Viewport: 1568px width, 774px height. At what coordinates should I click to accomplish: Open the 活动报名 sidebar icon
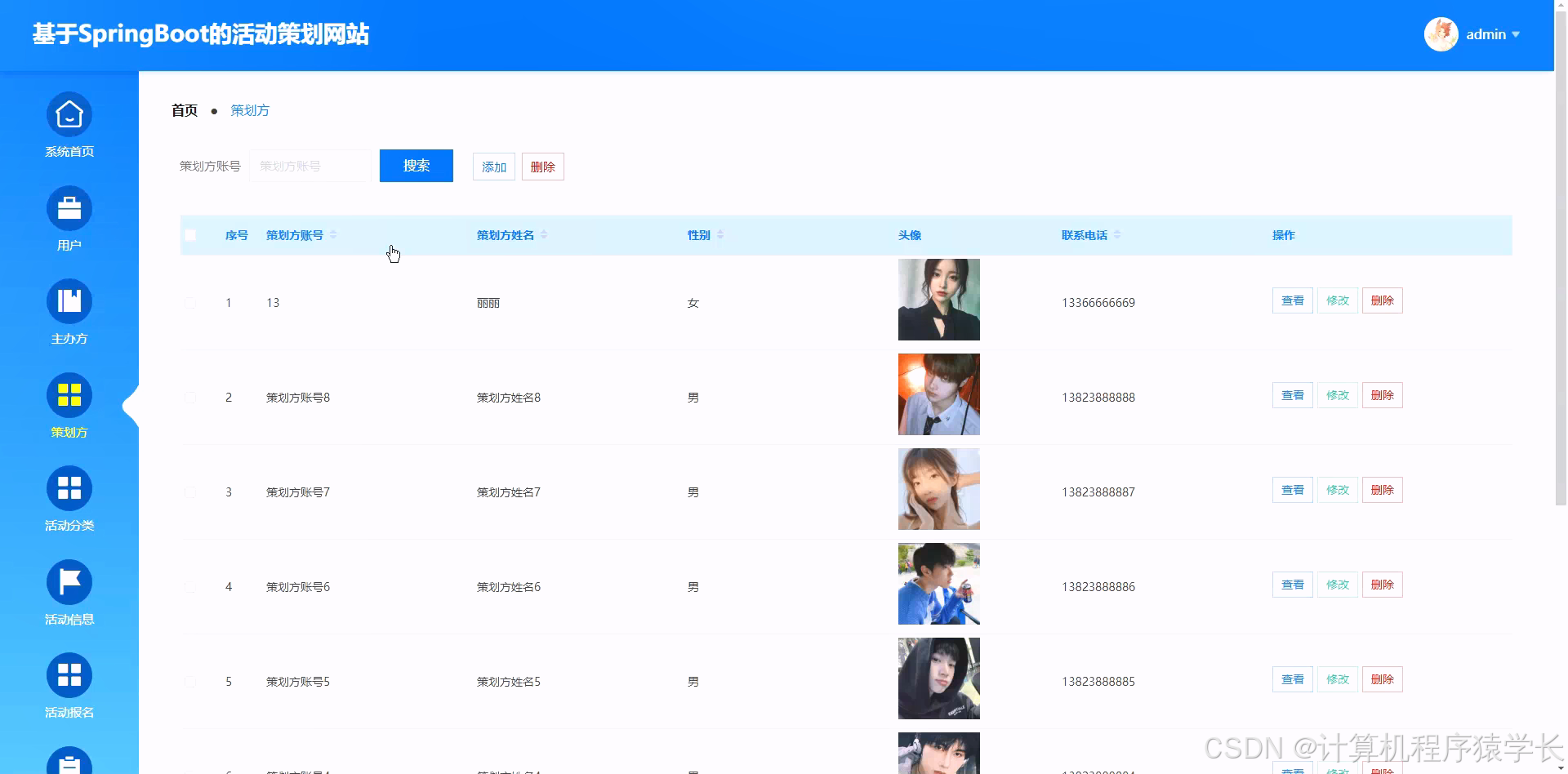point(69,675)
